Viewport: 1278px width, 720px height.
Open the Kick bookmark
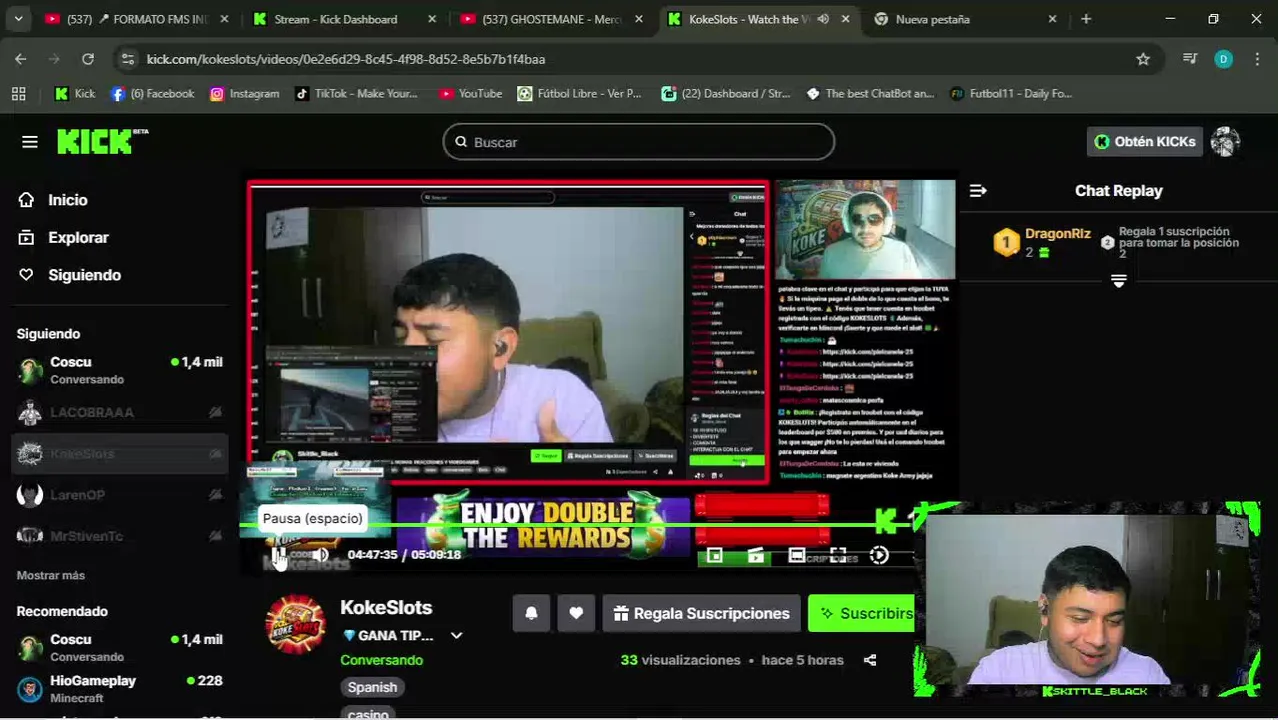74,93
